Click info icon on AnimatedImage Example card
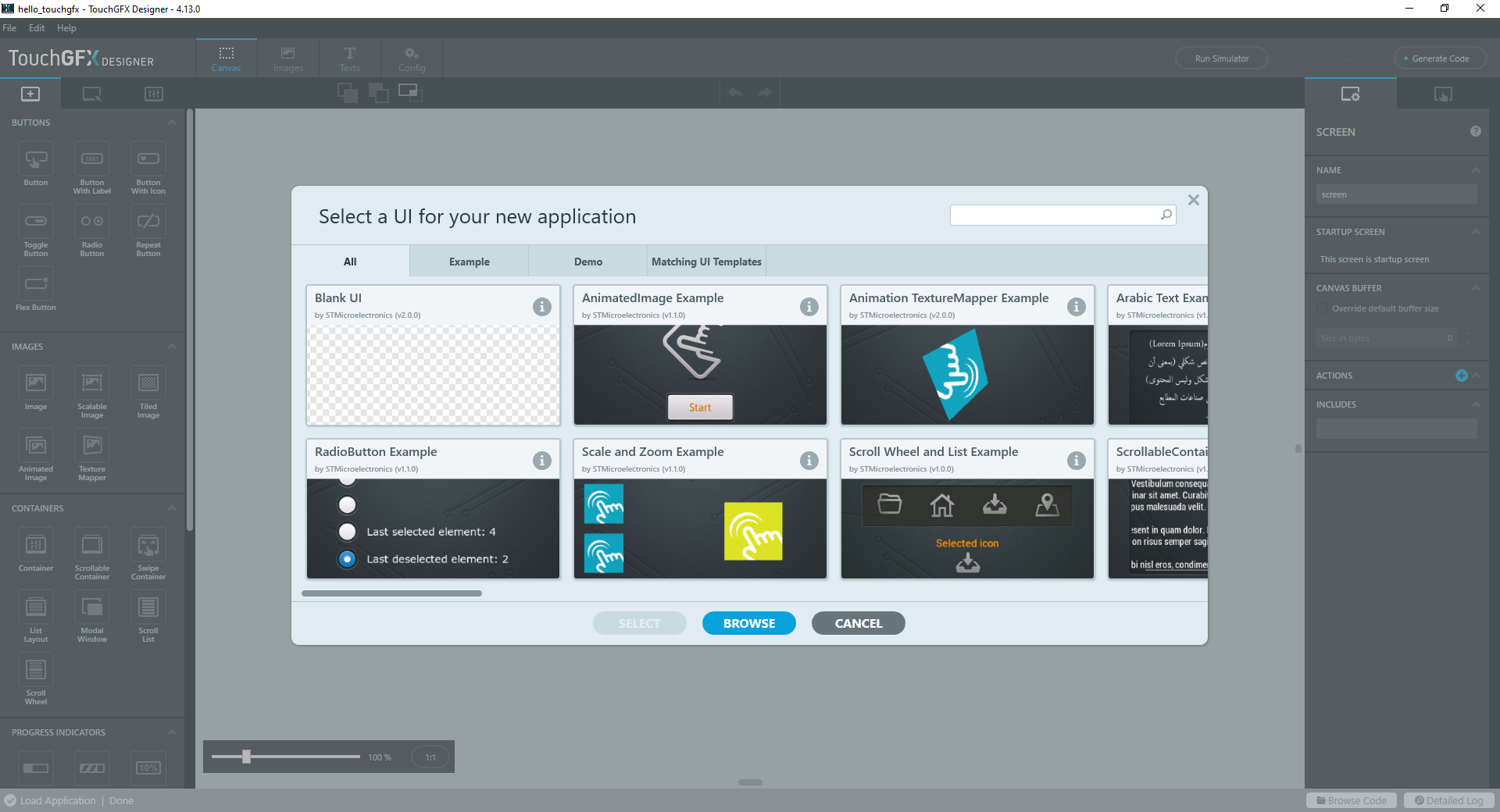 click(809, 307)
